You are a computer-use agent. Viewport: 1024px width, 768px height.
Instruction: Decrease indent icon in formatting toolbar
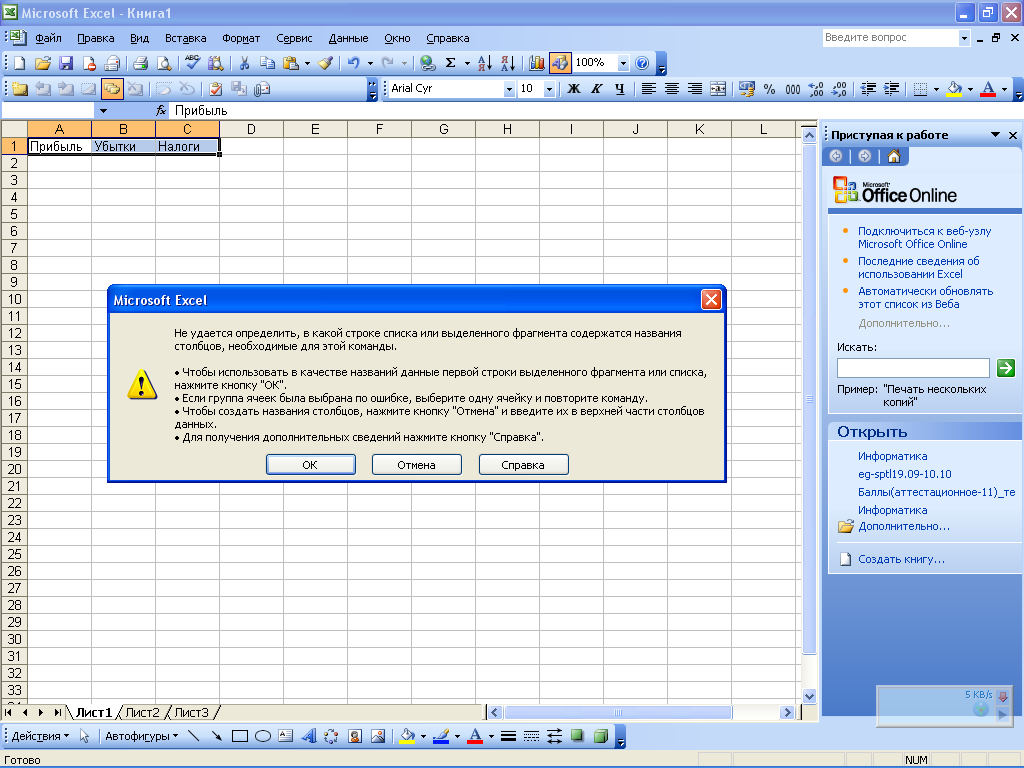(x=868, y=89)
